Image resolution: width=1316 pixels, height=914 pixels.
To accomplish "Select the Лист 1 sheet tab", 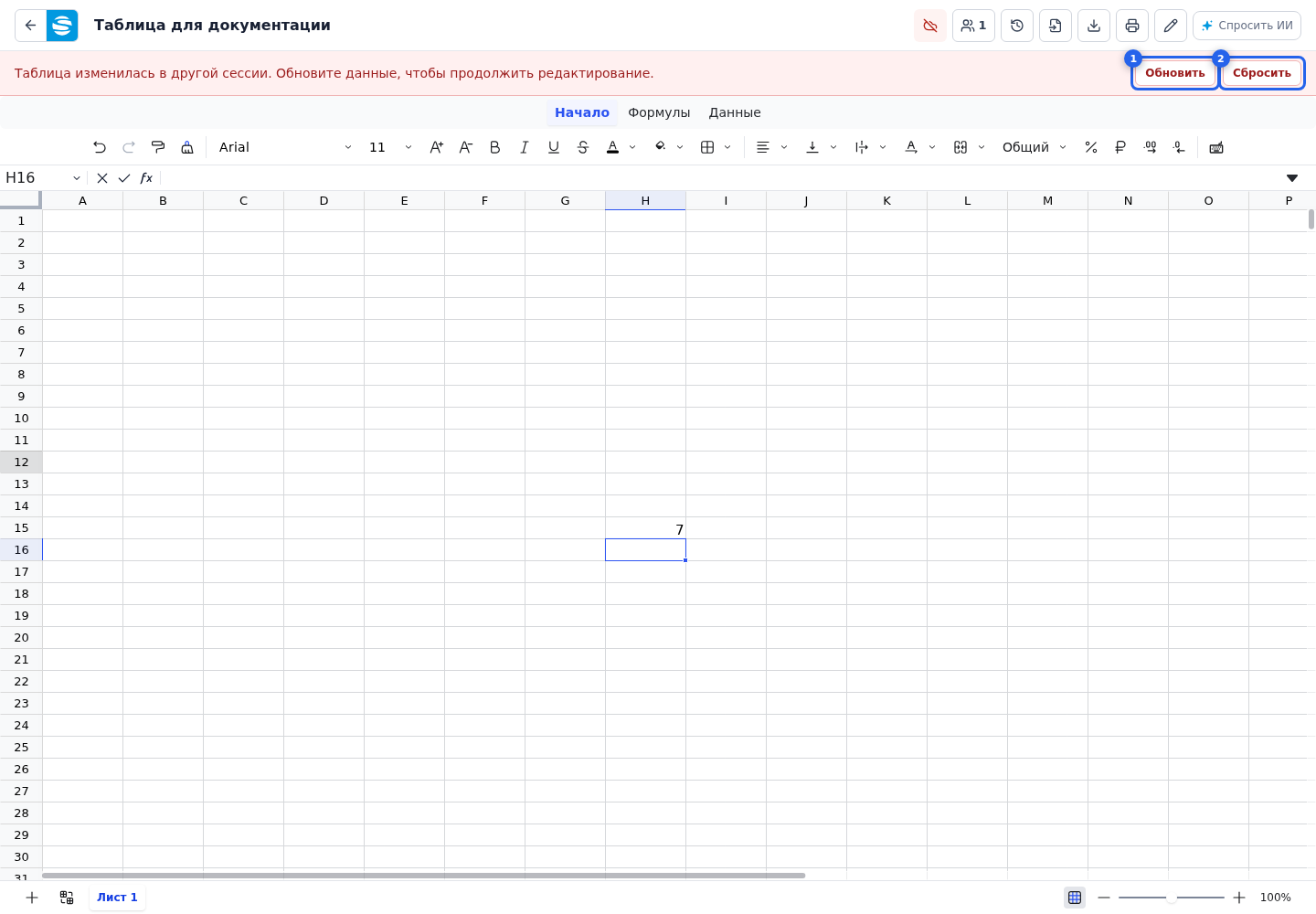I will pos(117,898).
